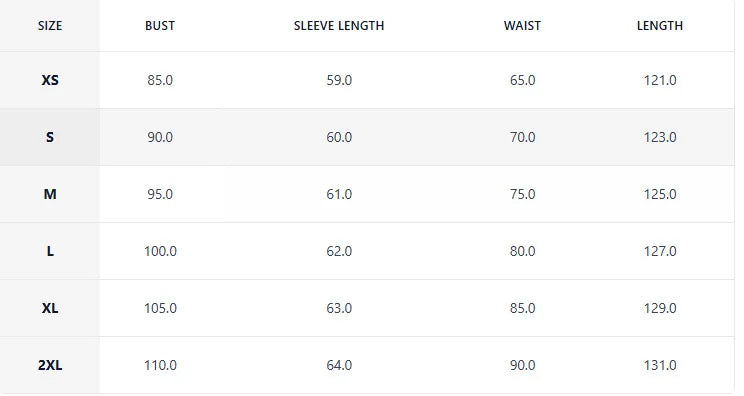The image size is (744, 396).
Task: Click the SLEEVE LENGTH column header
Action: (x=339, y=26)
